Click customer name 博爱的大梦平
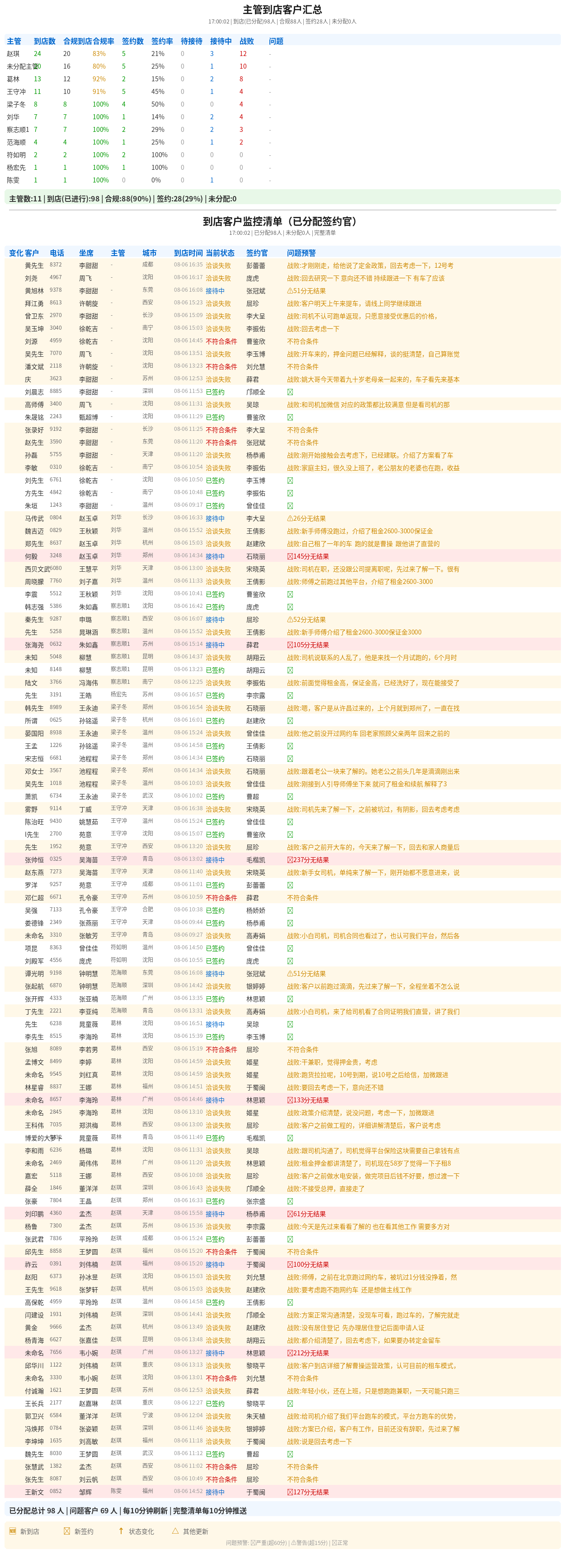This screenshot has height=1568, width=565. click(x=43, y=1138)
